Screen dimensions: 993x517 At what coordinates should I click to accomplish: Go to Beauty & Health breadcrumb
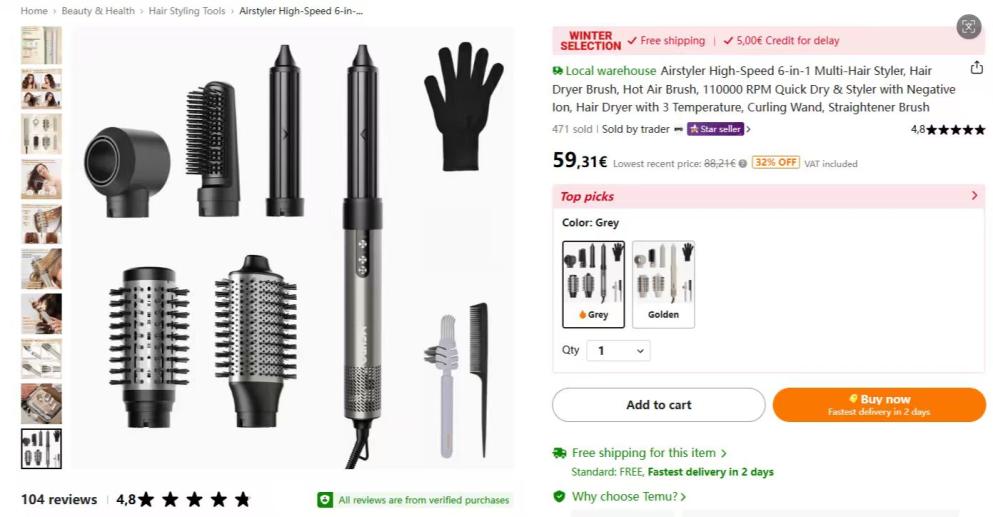point(98,11)
